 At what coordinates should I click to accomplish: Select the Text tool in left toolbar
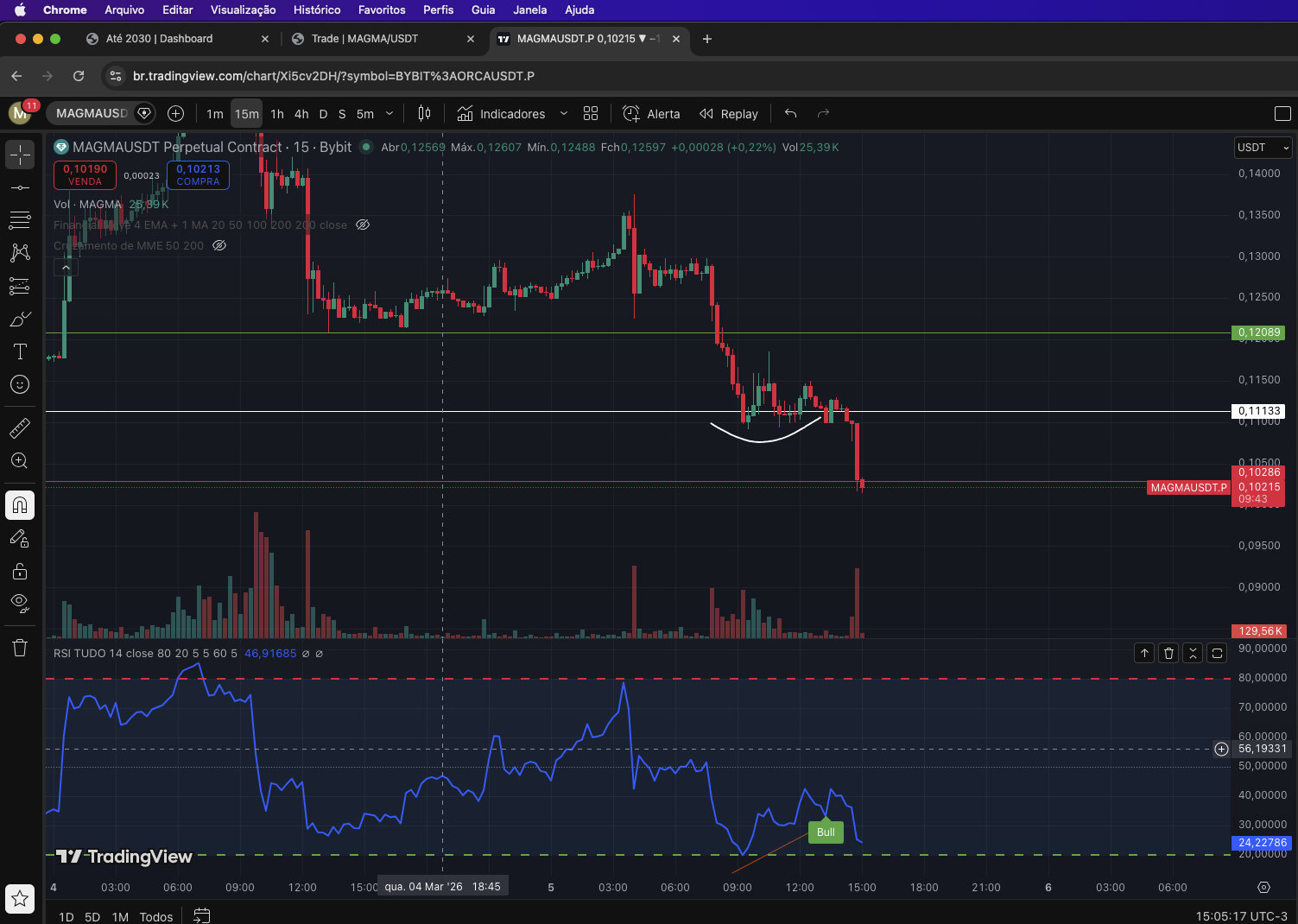click(20, 351)
